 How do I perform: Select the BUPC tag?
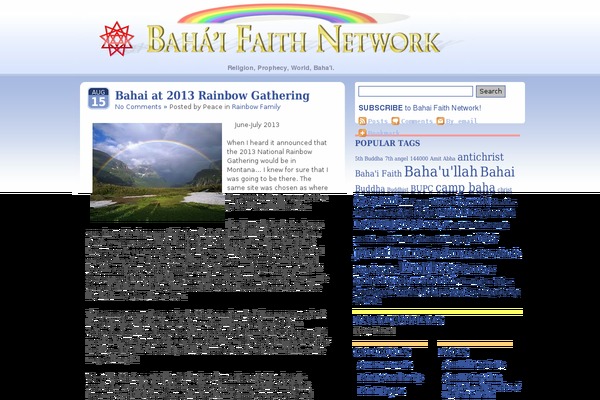point(421,189)
